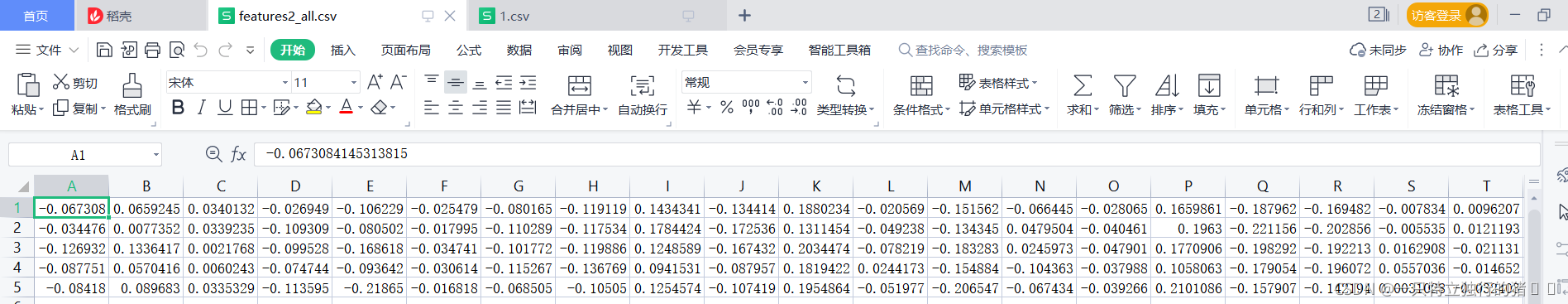The image size is (1568, 304).
Task: Toggle Underline formatting
Action: (x=225, y=108)
